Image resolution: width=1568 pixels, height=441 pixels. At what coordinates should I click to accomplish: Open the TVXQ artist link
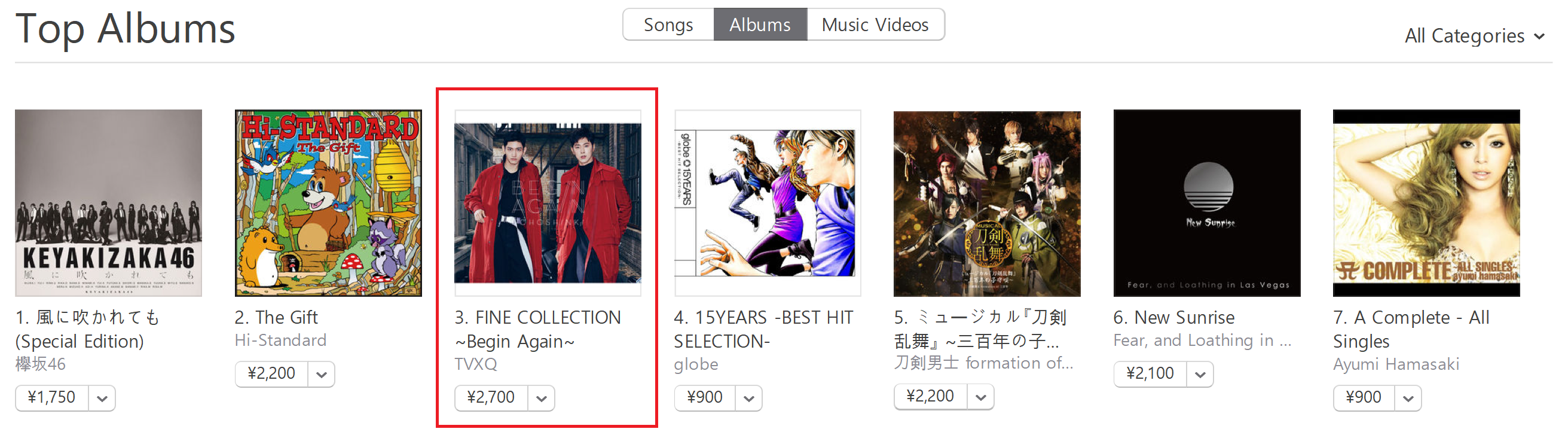tap(475, 364)
